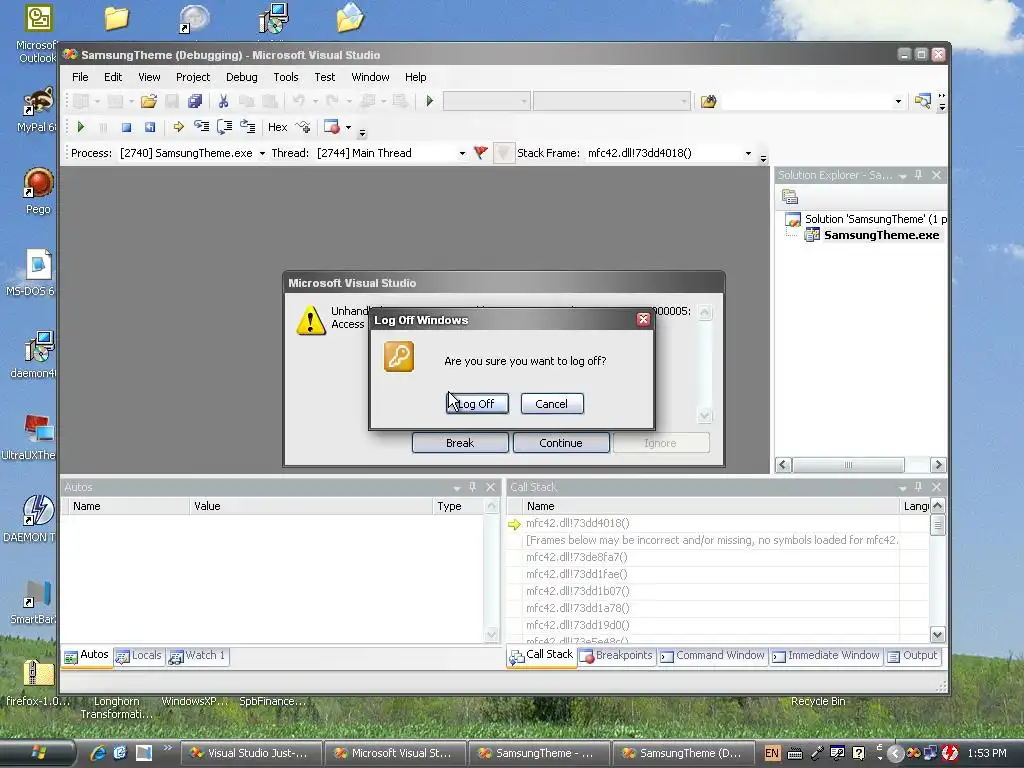Switch to the Breakpoints tab
The height and width of the screenshot is (768, 1024).
point(616,656)
